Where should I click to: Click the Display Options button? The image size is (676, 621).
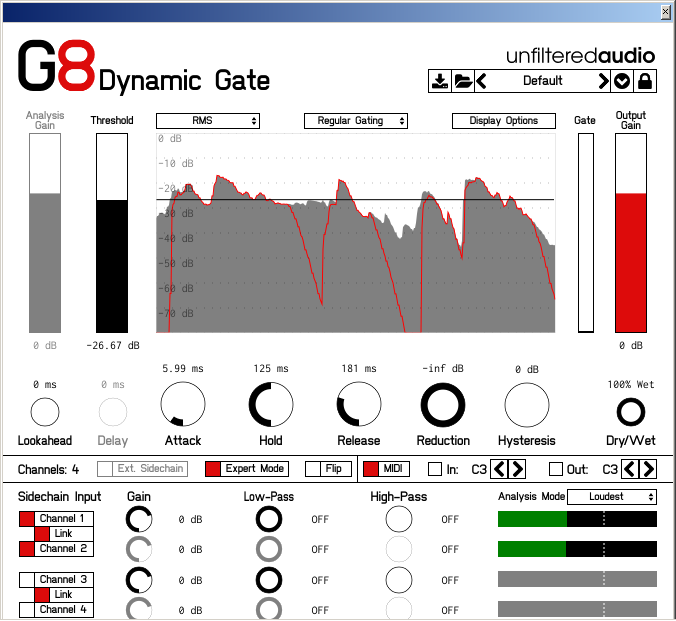pos(504,121)
